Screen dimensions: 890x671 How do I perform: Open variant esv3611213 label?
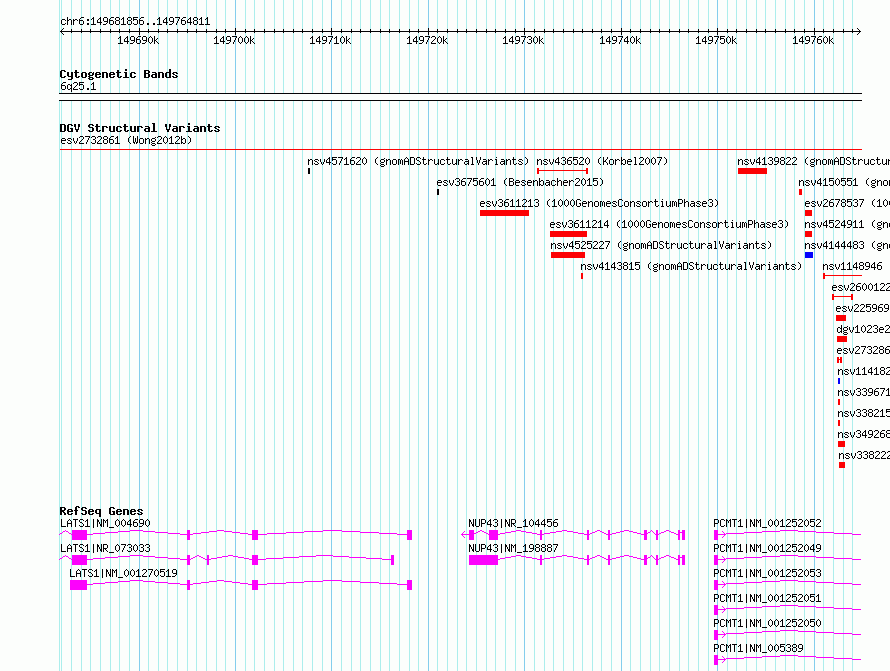(x=599, y=203)
